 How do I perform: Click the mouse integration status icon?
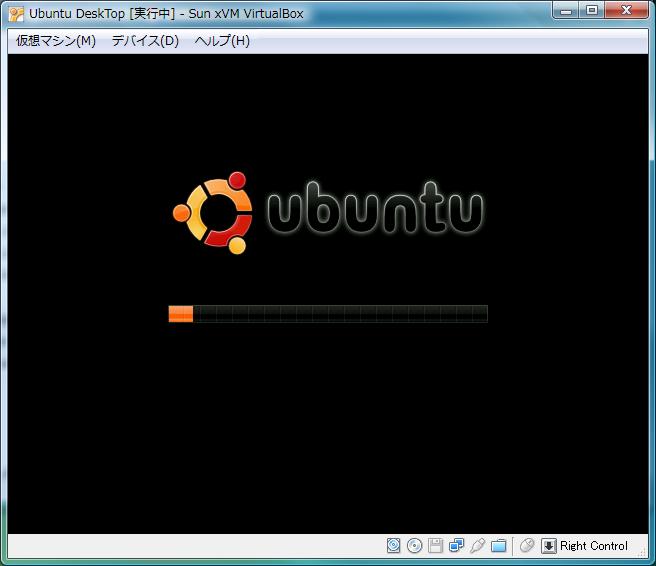527,546
